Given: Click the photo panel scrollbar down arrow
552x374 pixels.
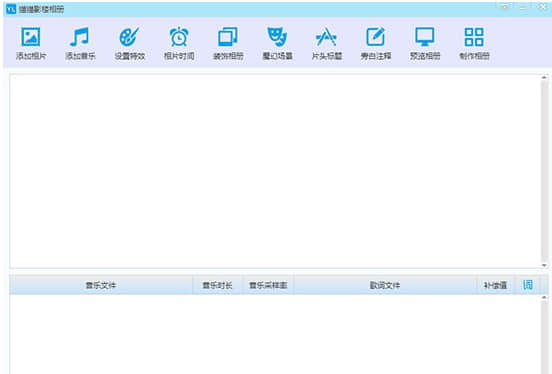Looking at the screenshot, I should [x=544, y=265].
